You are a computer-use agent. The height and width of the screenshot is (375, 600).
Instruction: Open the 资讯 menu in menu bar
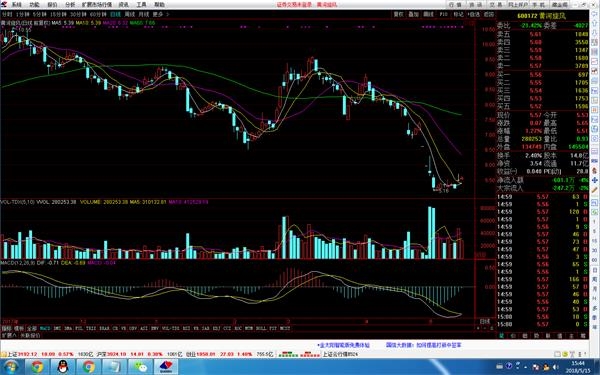point(124,5)
